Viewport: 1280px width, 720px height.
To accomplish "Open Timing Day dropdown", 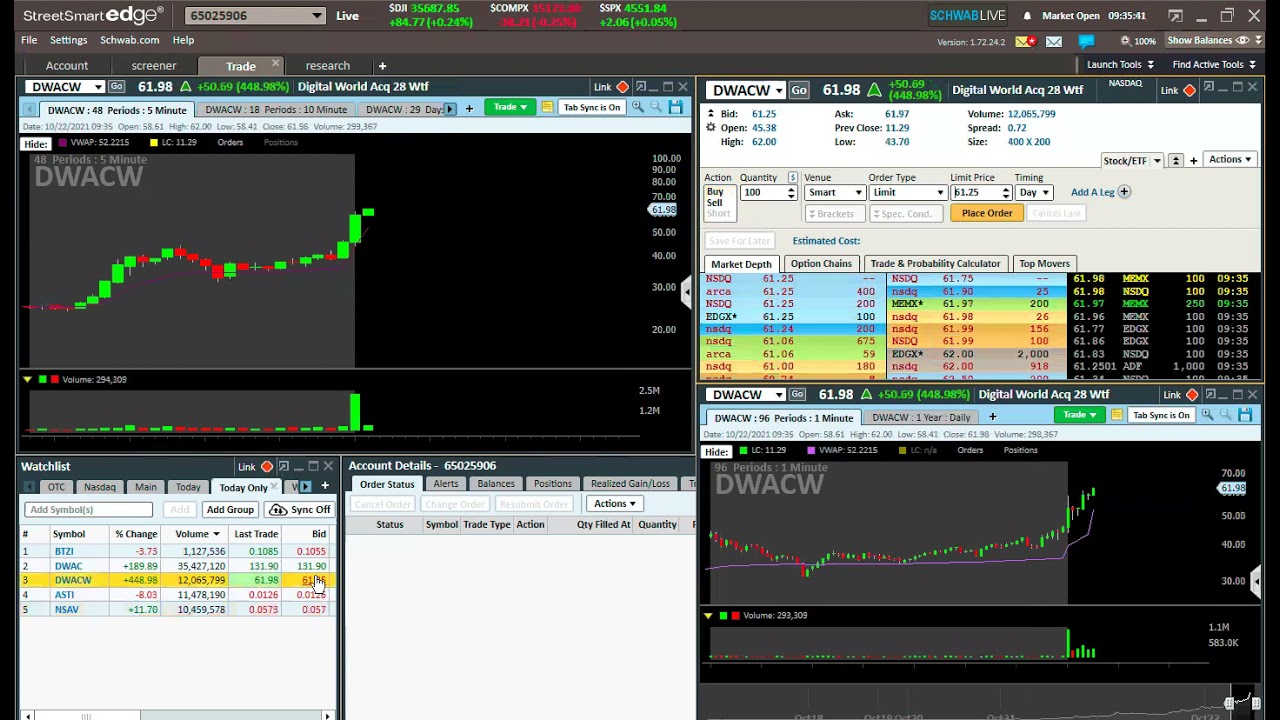I will coord(1033,192).
